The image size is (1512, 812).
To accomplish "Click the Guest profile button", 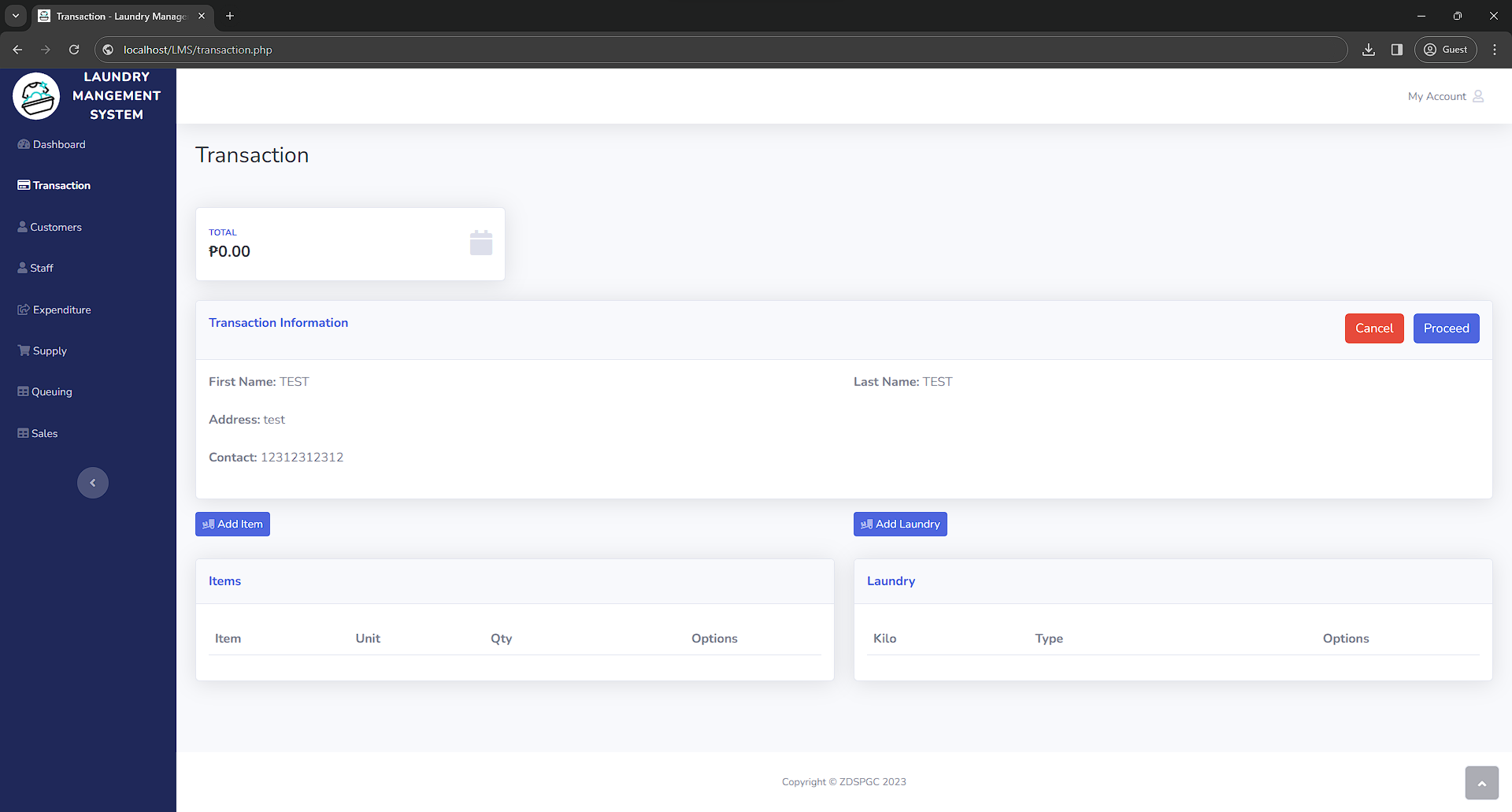I will pyautogui.click(x=1446, y=50).
